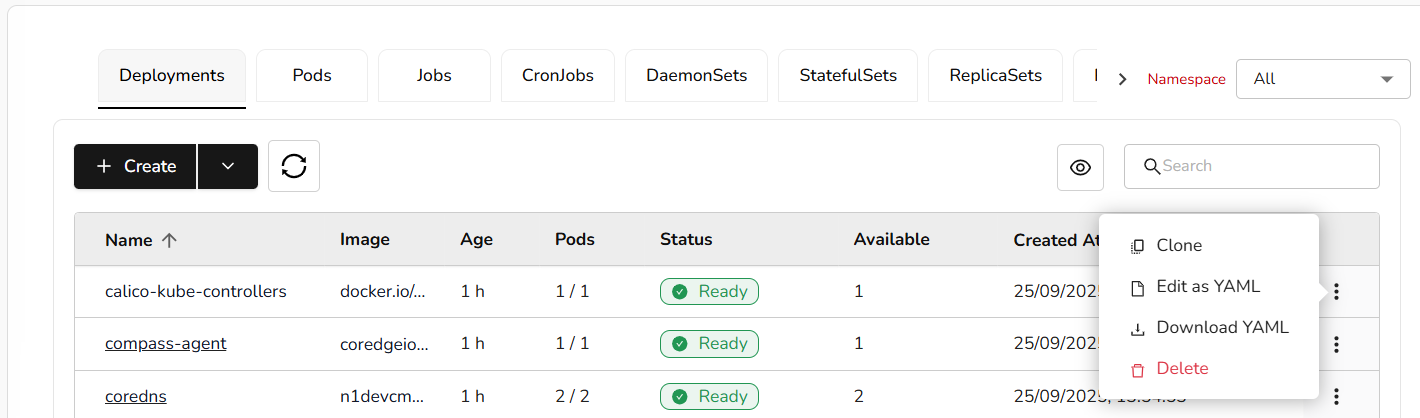Image resolution: width=1420 pixels, height=418 pixels.
Task: Focus the Search input field
Action: [x=1260, y=166]
